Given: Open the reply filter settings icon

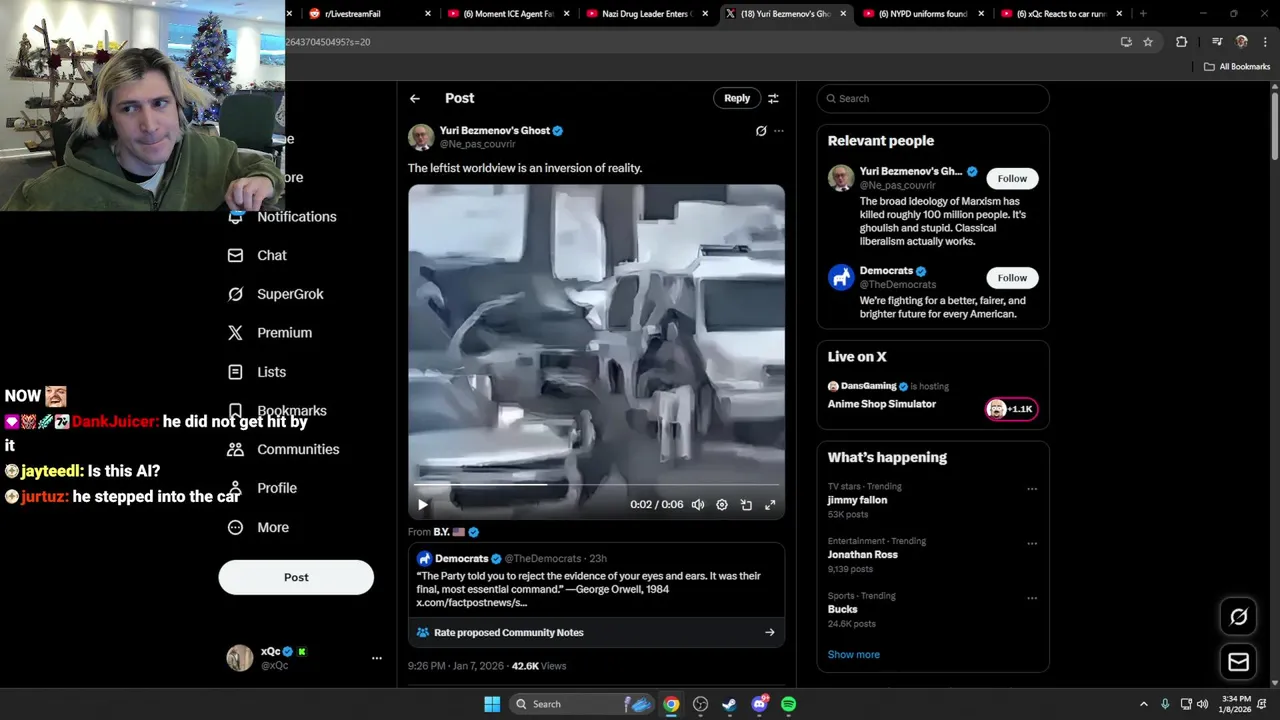Looking at the screenshot, I should pos(773,98).
